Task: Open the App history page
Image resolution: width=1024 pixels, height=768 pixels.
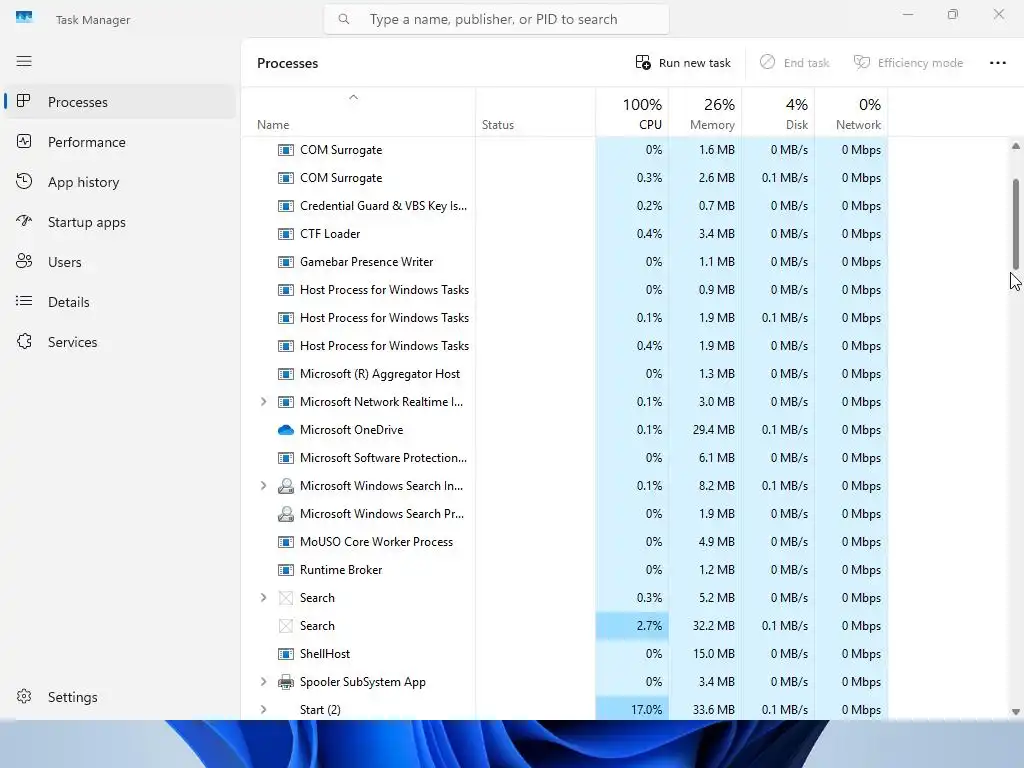Action: tap(120, 182)
